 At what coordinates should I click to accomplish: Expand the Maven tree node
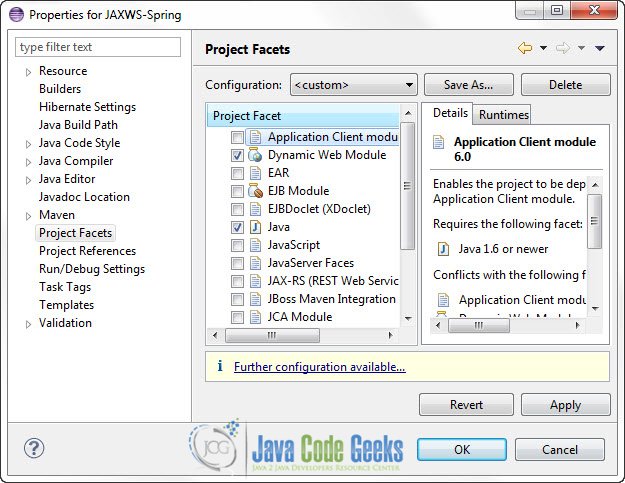click(x=28, y=216)
